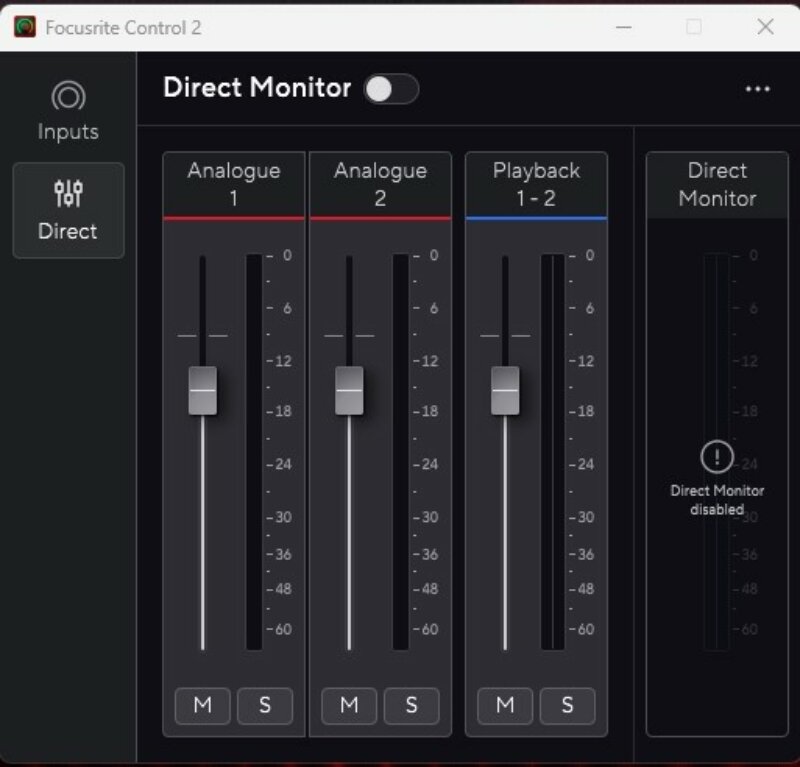Click the Playback 1-2 stereo level meter

click(x=553, y=452)
